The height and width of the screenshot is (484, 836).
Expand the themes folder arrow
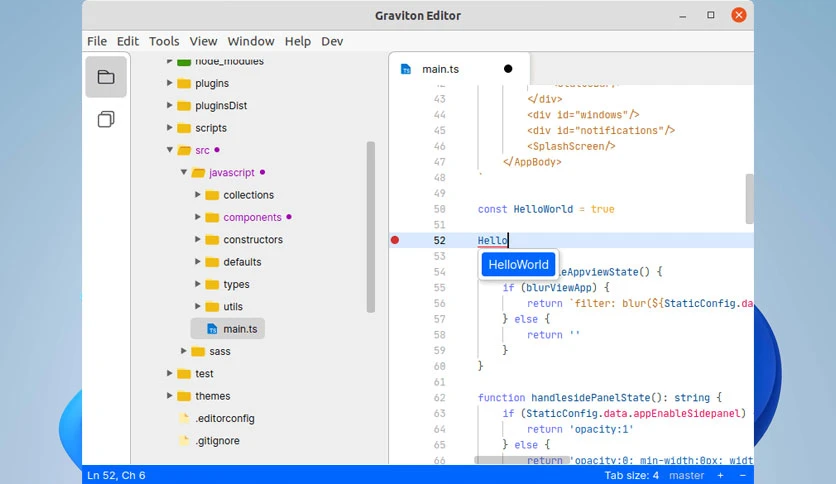169,396
